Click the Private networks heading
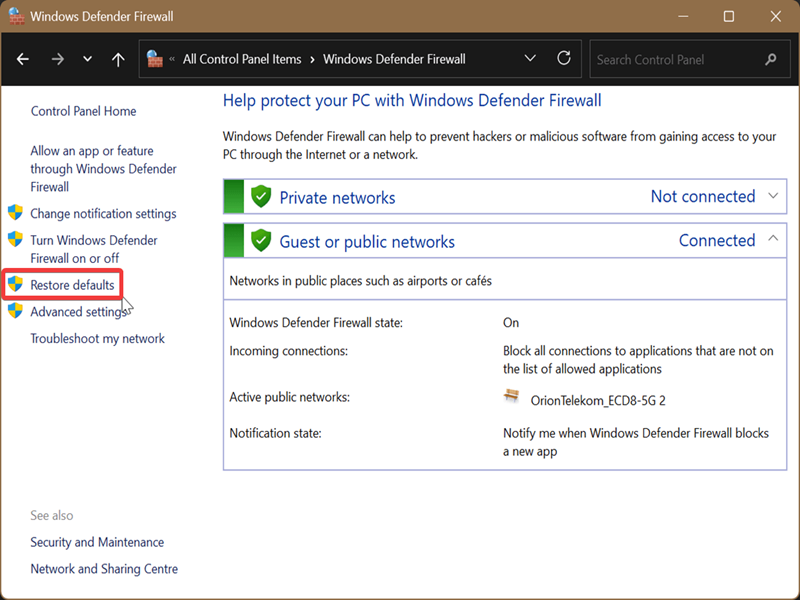 coord(337,197)
